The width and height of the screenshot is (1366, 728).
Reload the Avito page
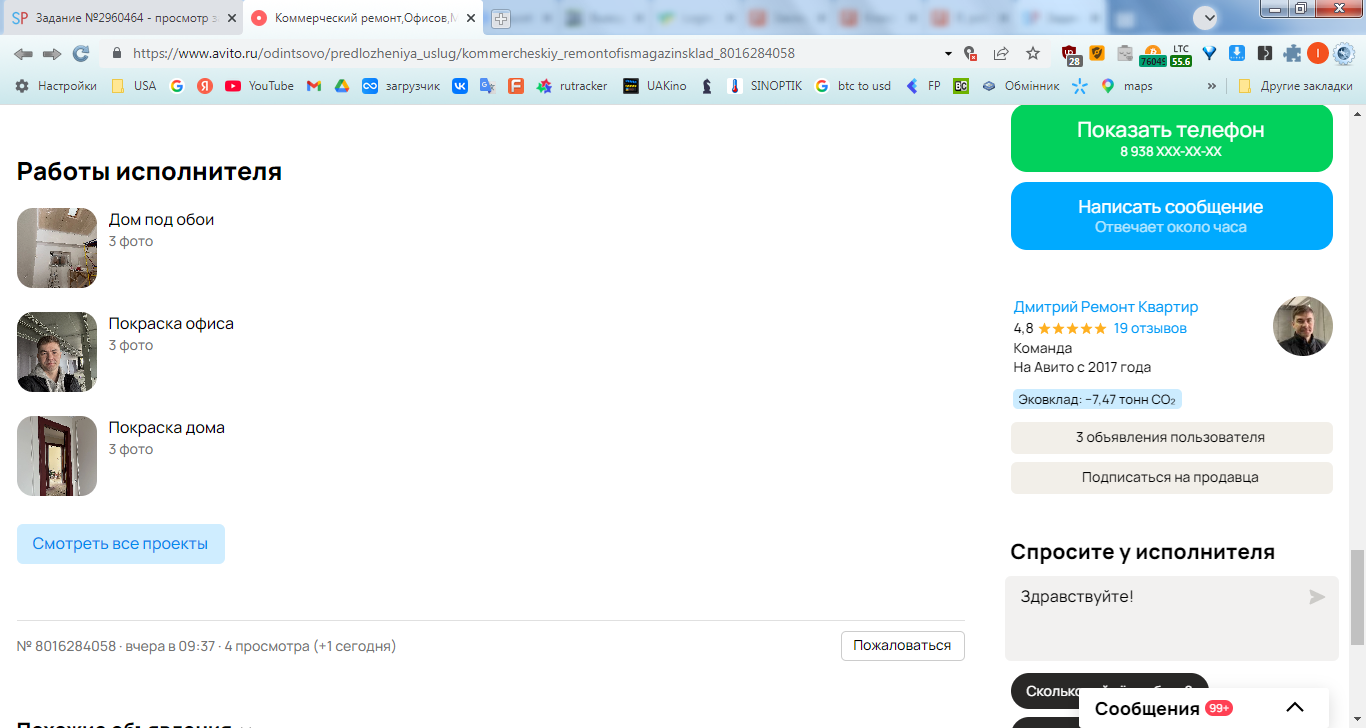[x=81, y=53]
